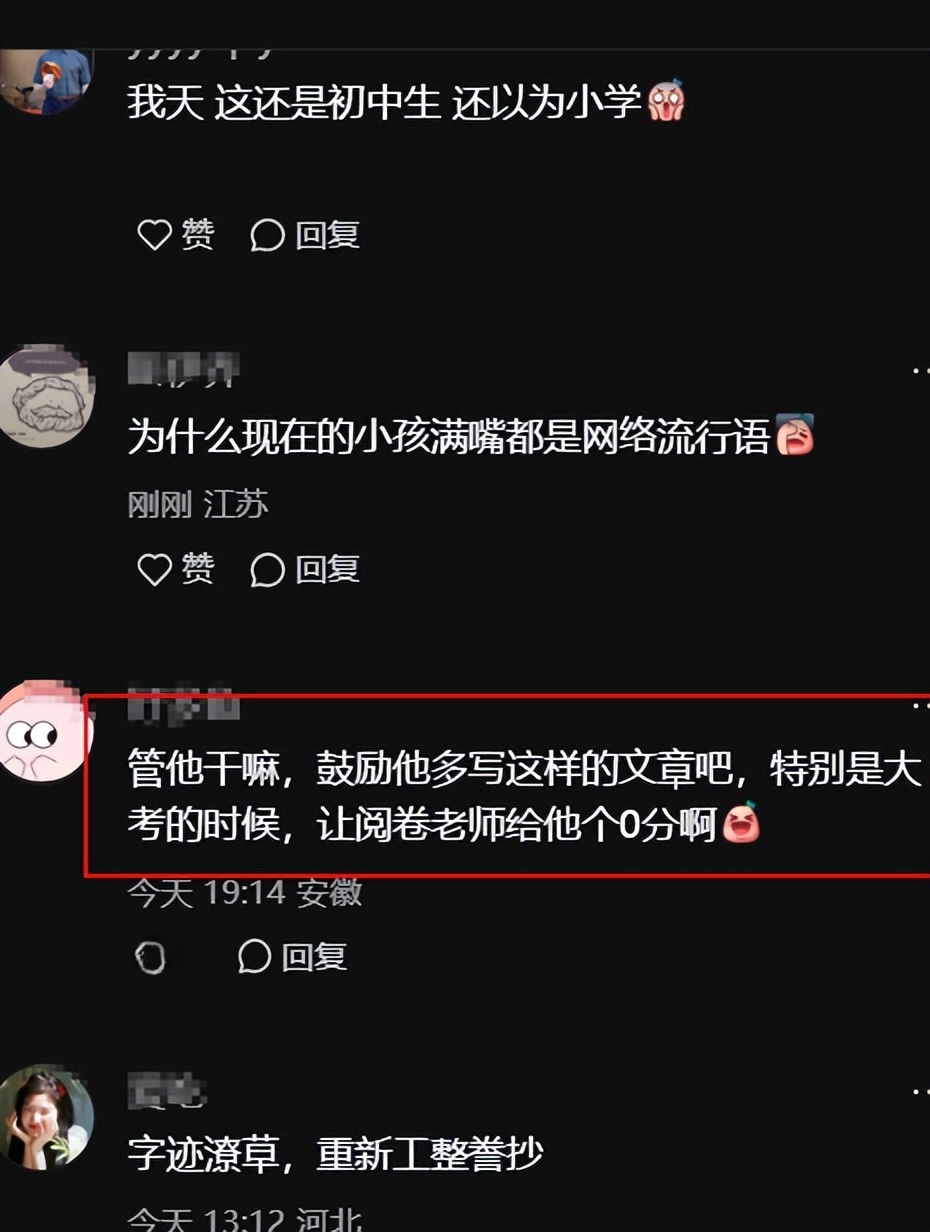This screenshot has height=1232, width=930.
Task: Tap the laughing emoji after 0分啊
Action: pyautogui.click(x=741, y=823)
